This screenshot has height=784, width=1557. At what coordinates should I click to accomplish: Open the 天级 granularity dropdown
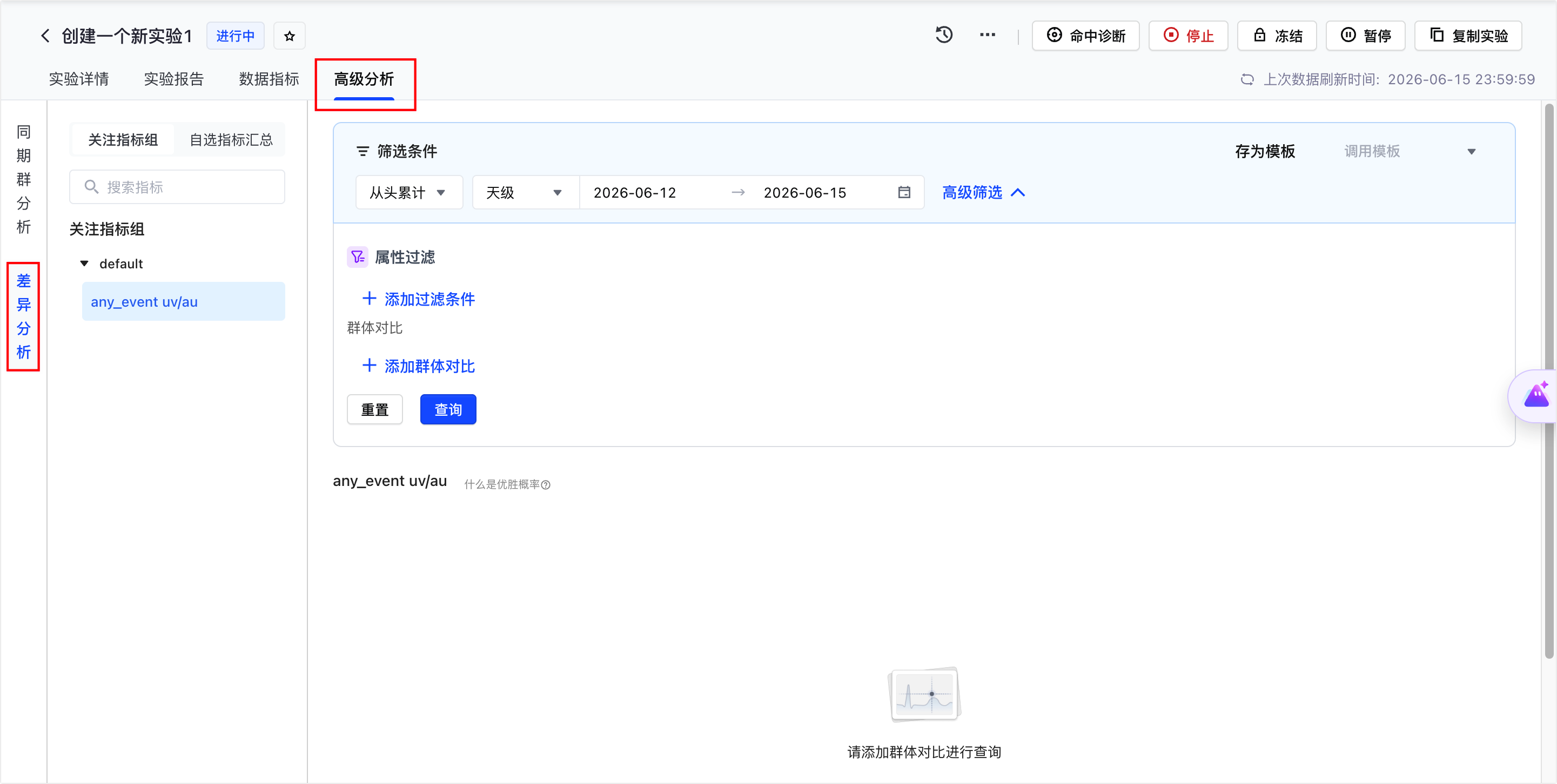[x=525, y=193]
